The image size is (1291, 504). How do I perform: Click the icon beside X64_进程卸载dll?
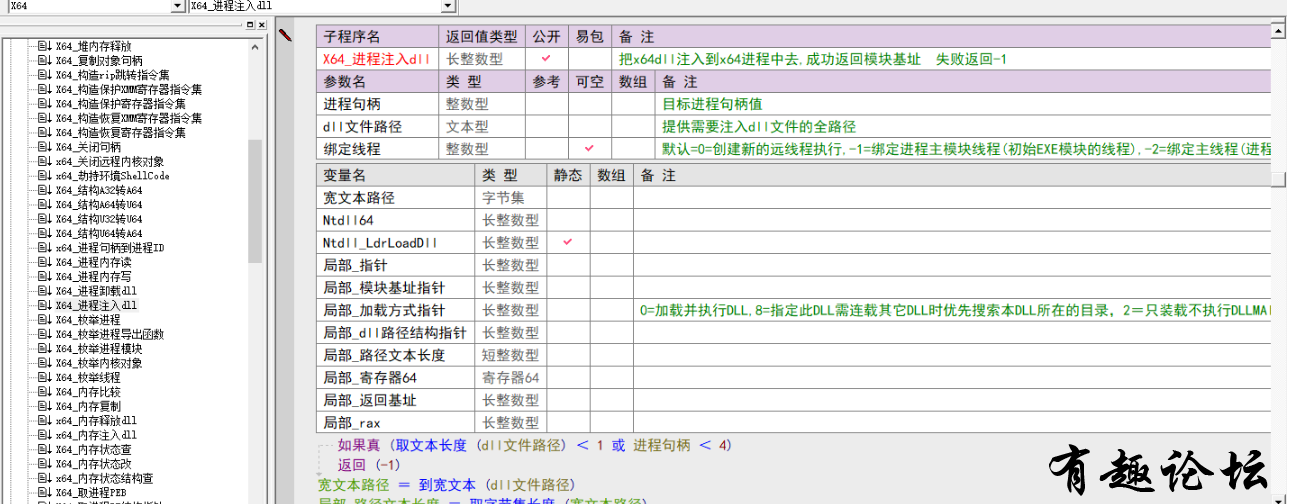44,291
